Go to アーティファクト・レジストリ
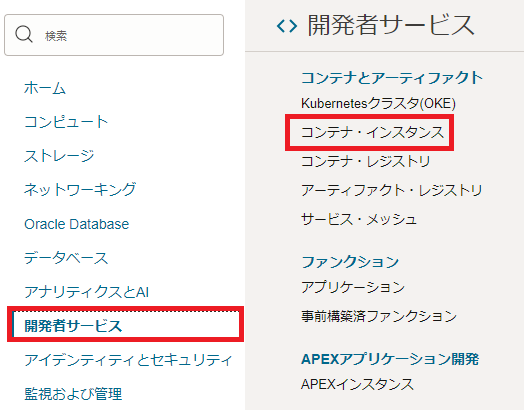 point(391,190)
